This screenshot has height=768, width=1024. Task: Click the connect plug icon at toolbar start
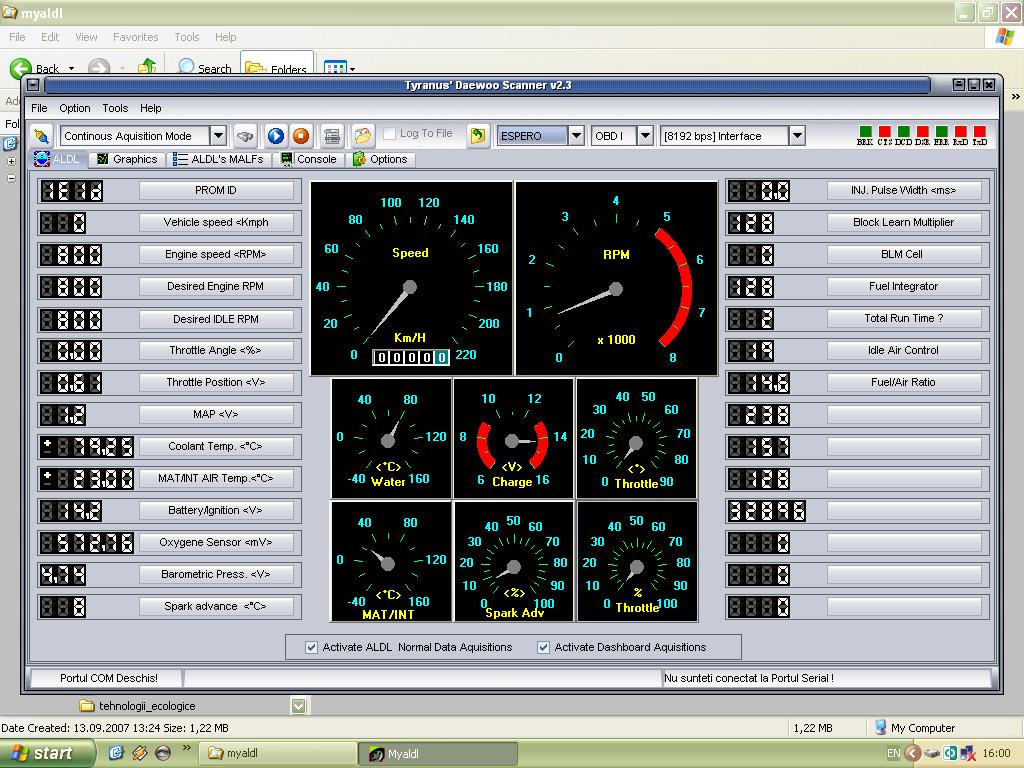pyautogui.click(x=41, y=136)
